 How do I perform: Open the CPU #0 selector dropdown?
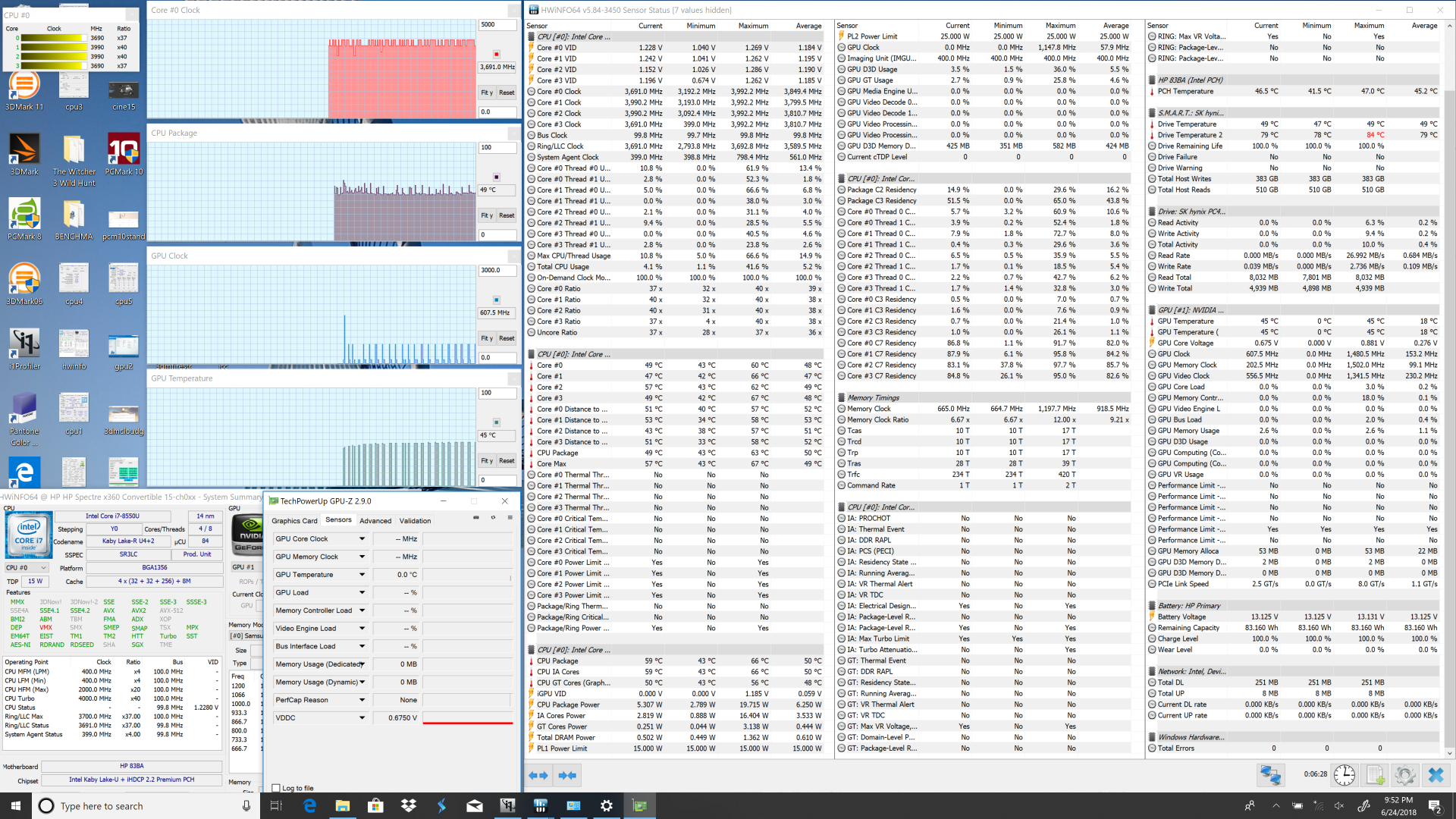pos(26,567)
